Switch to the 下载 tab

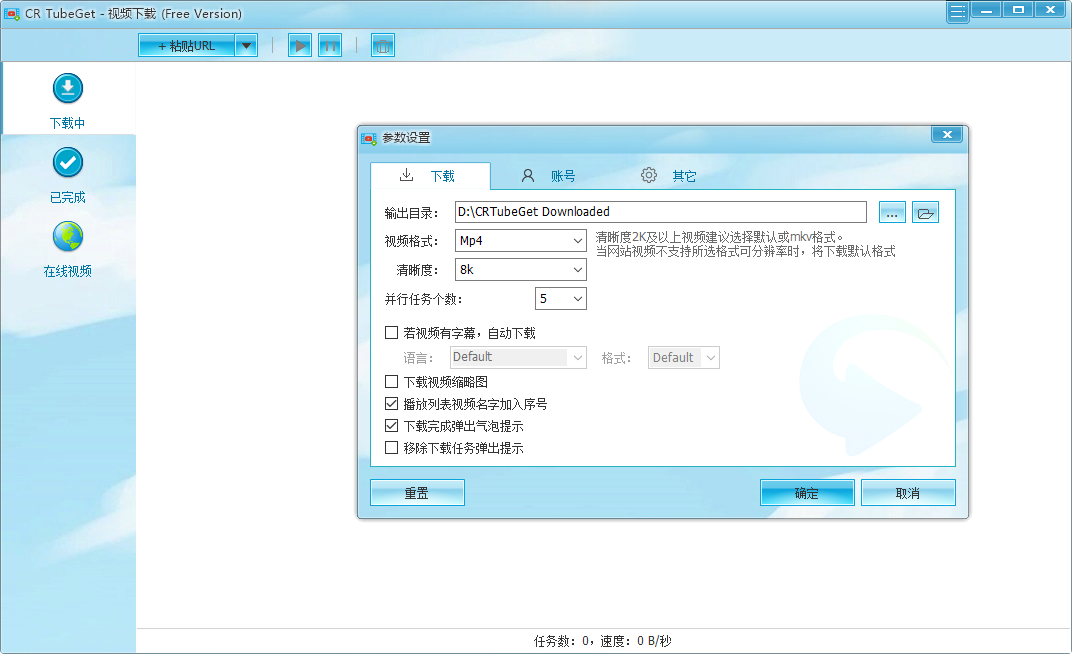click(x=430, y=176)
